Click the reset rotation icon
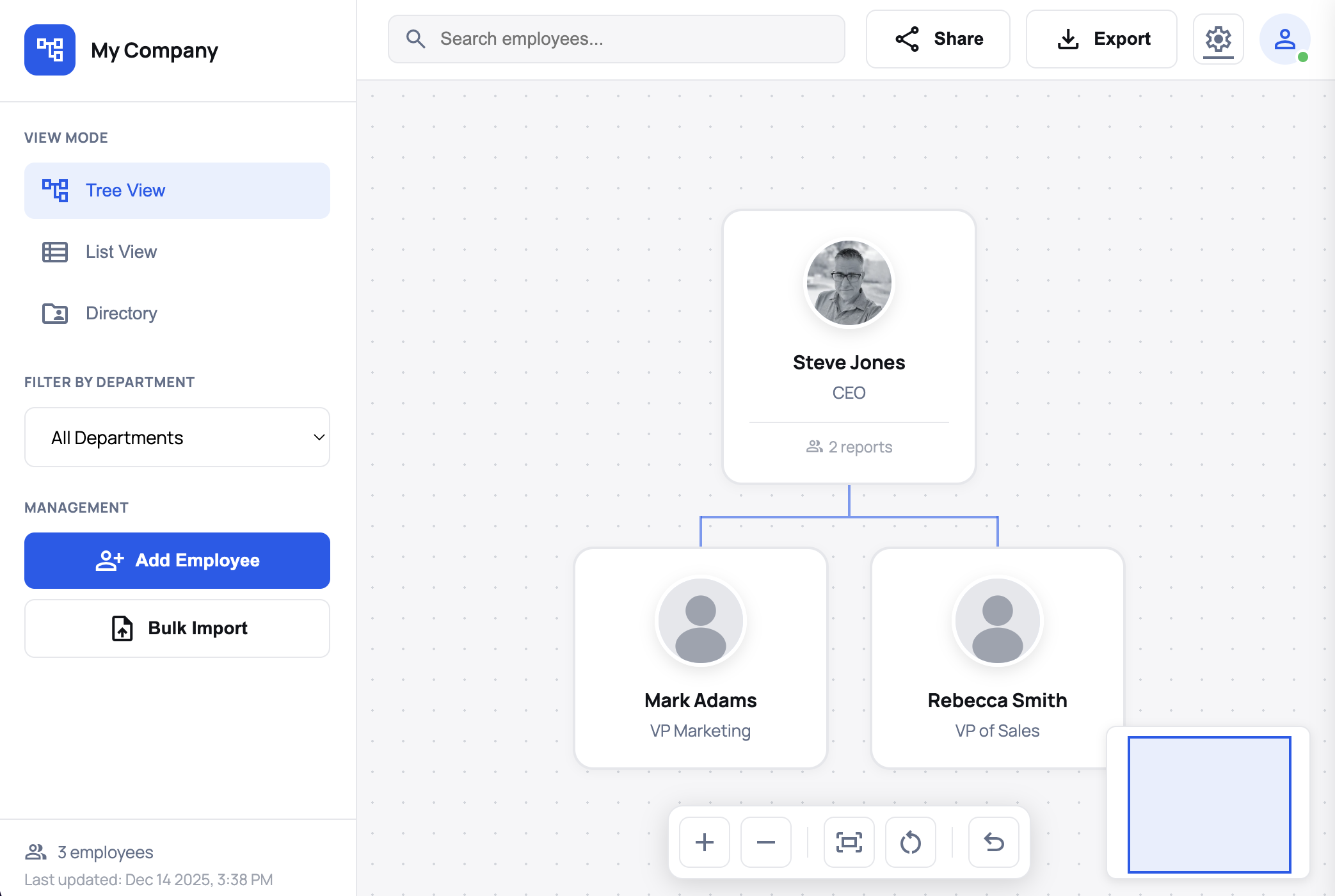 click(911, 842)
